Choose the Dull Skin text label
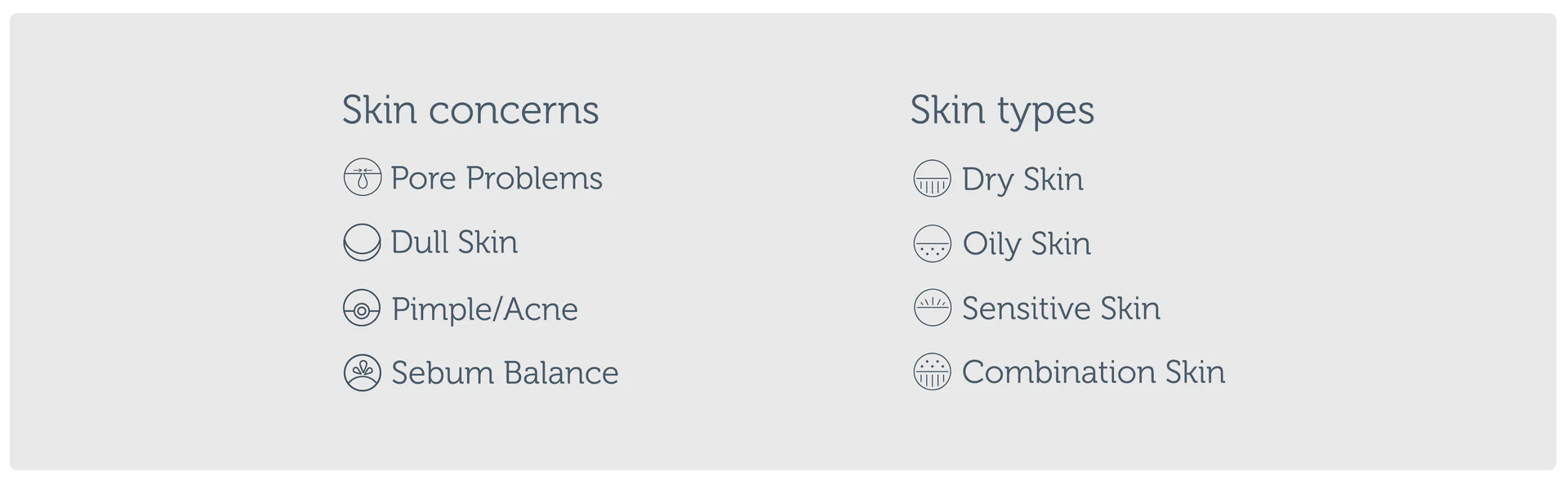The width and height of the screenshot is (1568, 485). pyautogui.click(x=454, y=242)
